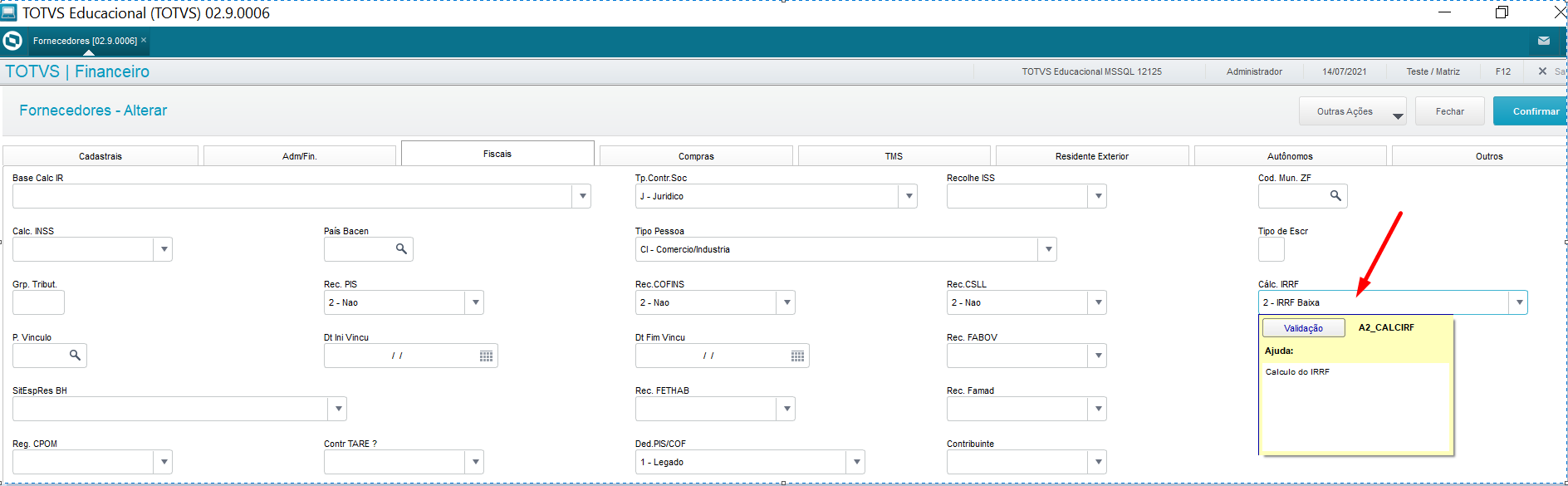Image resolution: width=1568 pixels, height=486 pixels.
Task: Expand the Rec. Famad dropdown
Action: point(1098,409)
